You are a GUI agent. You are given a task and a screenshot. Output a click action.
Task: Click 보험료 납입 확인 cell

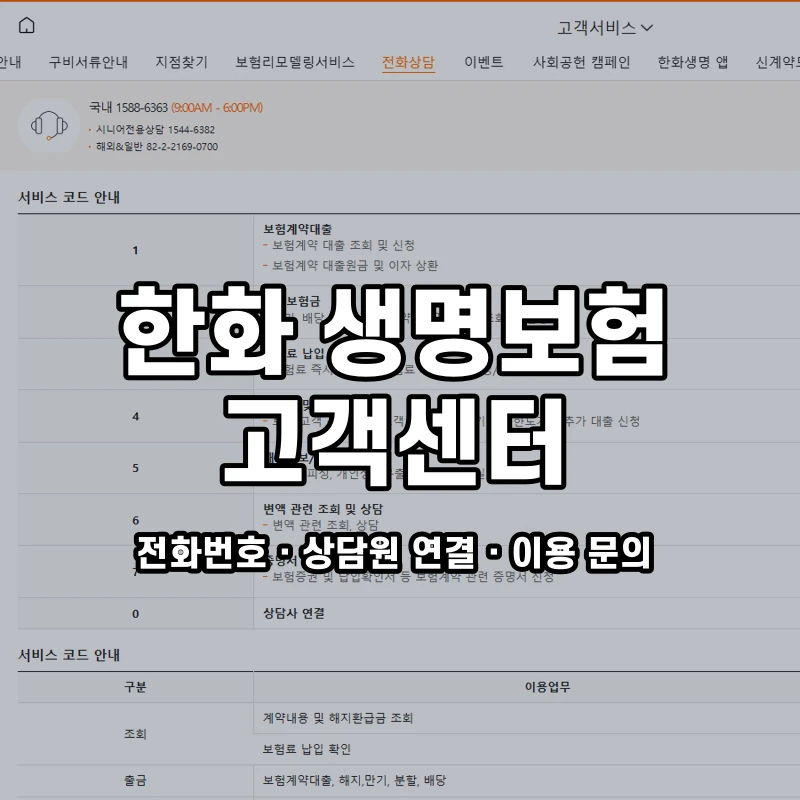click(307, 749)
